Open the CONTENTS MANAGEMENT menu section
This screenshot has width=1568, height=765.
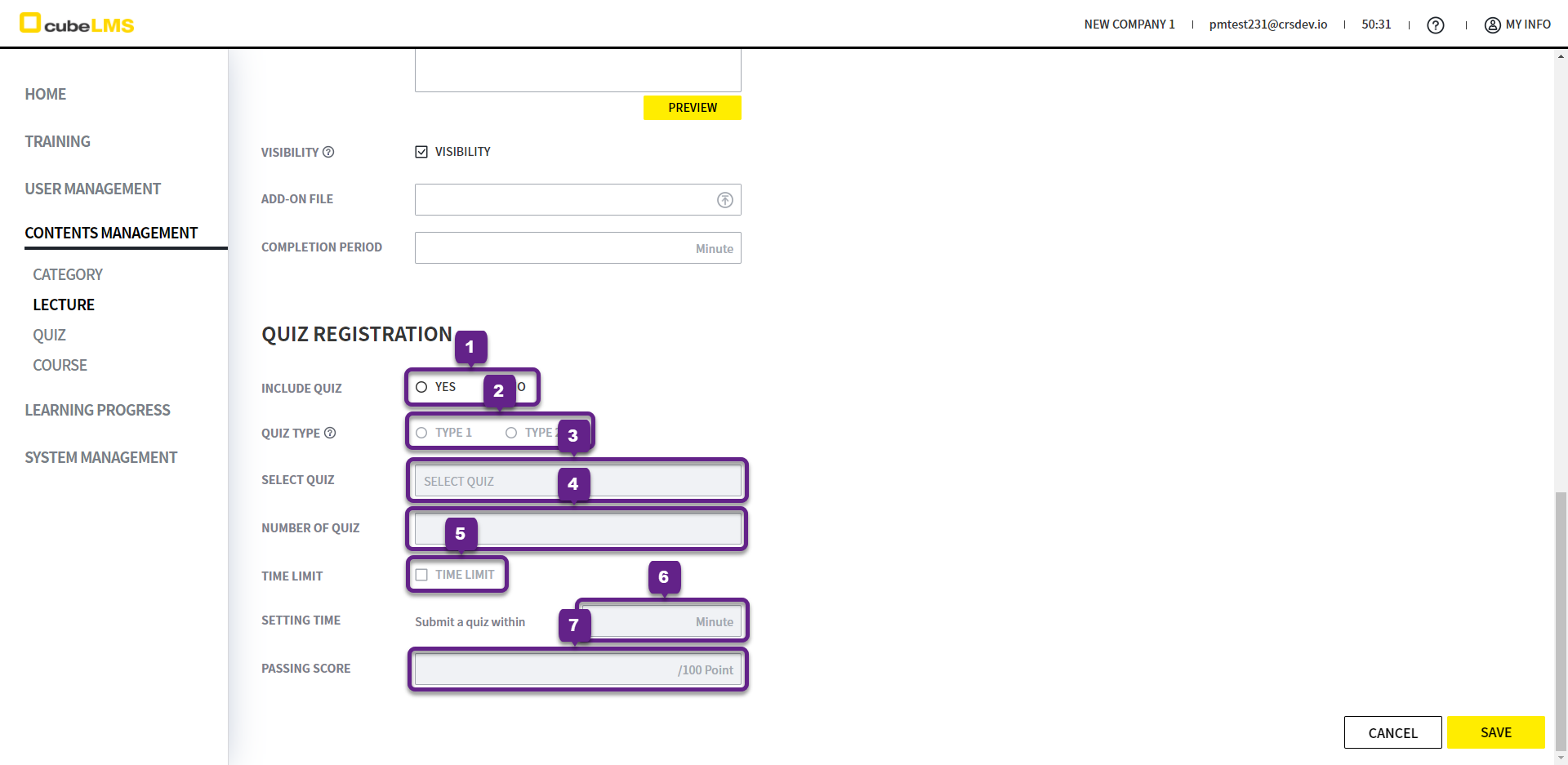pos(111,234)
